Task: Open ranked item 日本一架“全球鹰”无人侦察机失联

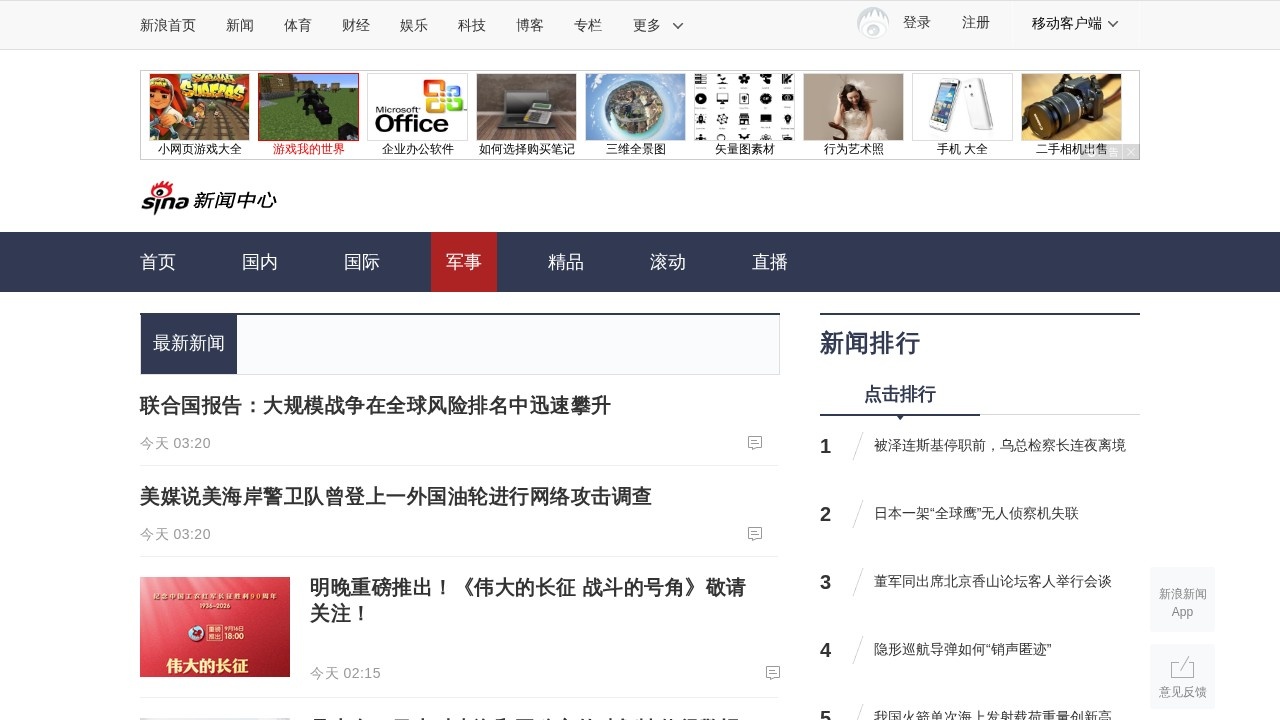Action: (x=976, y=513)
